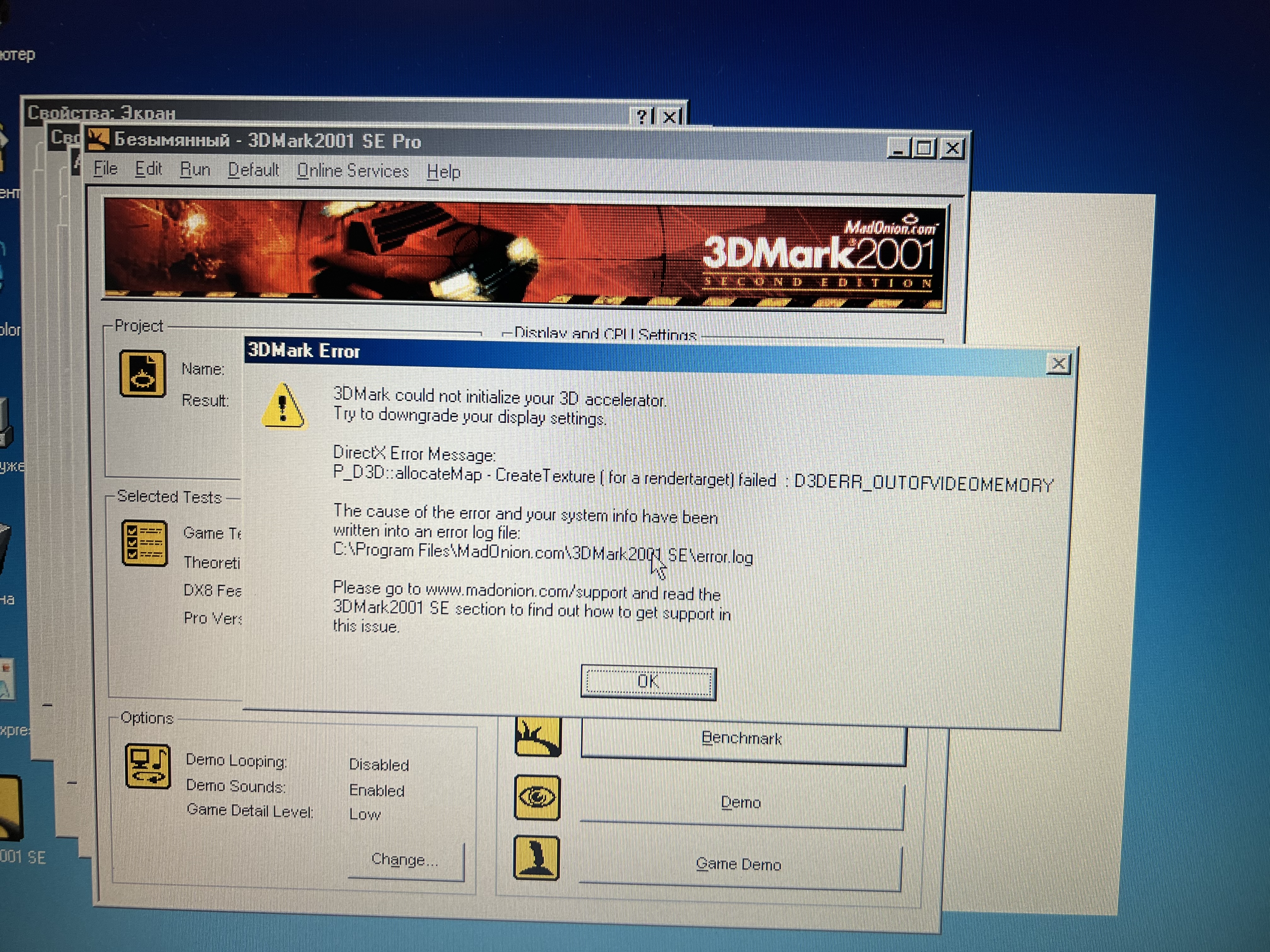
Task: Click the Options monitor and music icon
Action: pos(147,767)
